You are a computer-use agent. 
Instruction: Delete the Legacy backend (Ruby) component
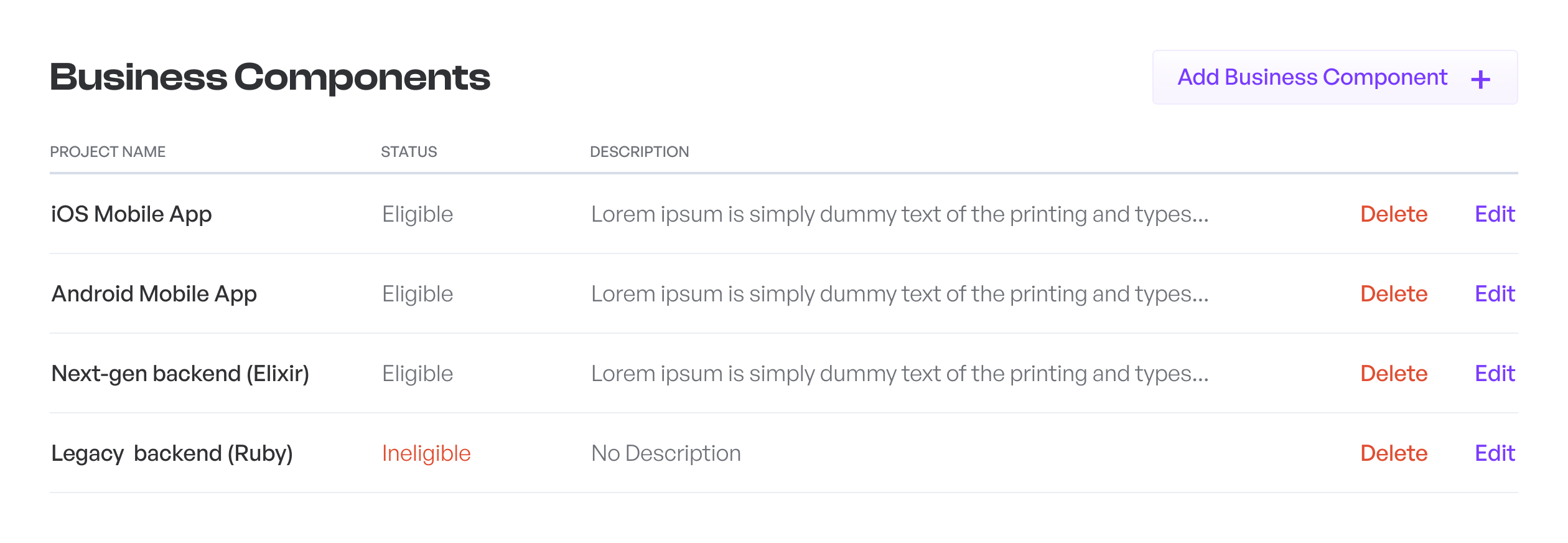[x=1394, y=453]
